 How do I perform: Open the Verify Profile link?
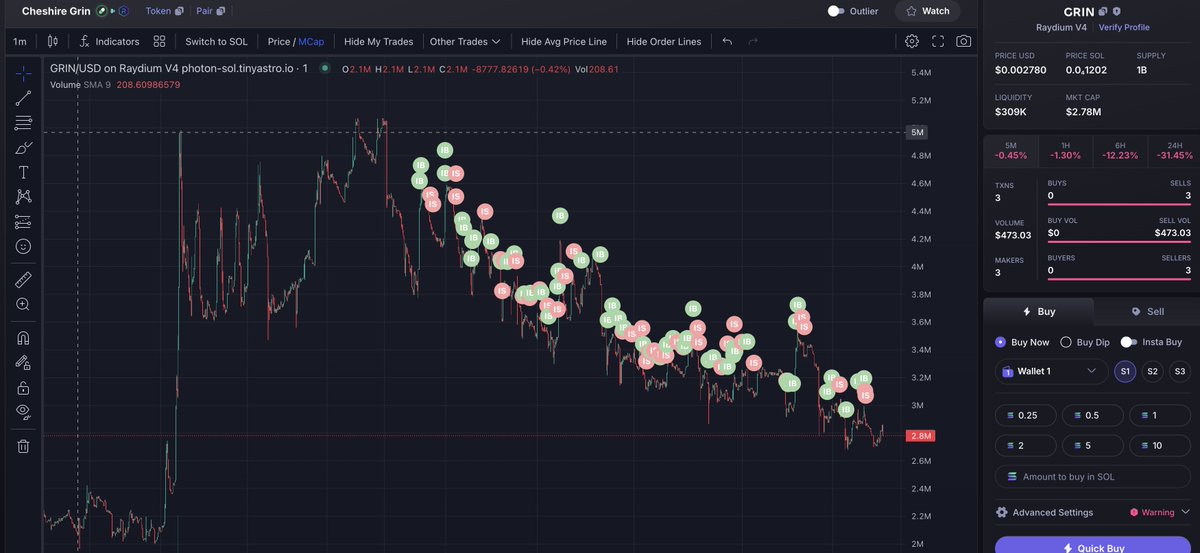click(x=1124, y=27)
